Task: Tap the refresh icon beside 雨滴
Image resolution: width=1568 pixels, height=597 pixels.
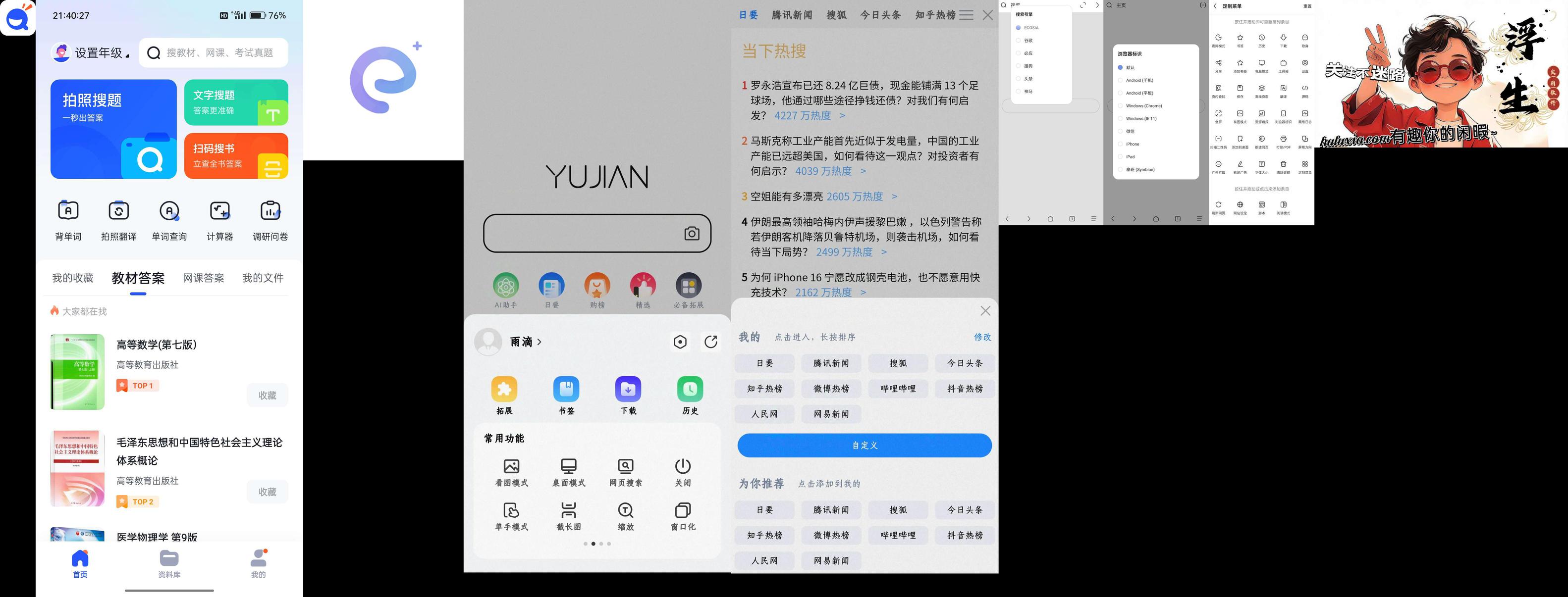Action: tap(710, 342)
